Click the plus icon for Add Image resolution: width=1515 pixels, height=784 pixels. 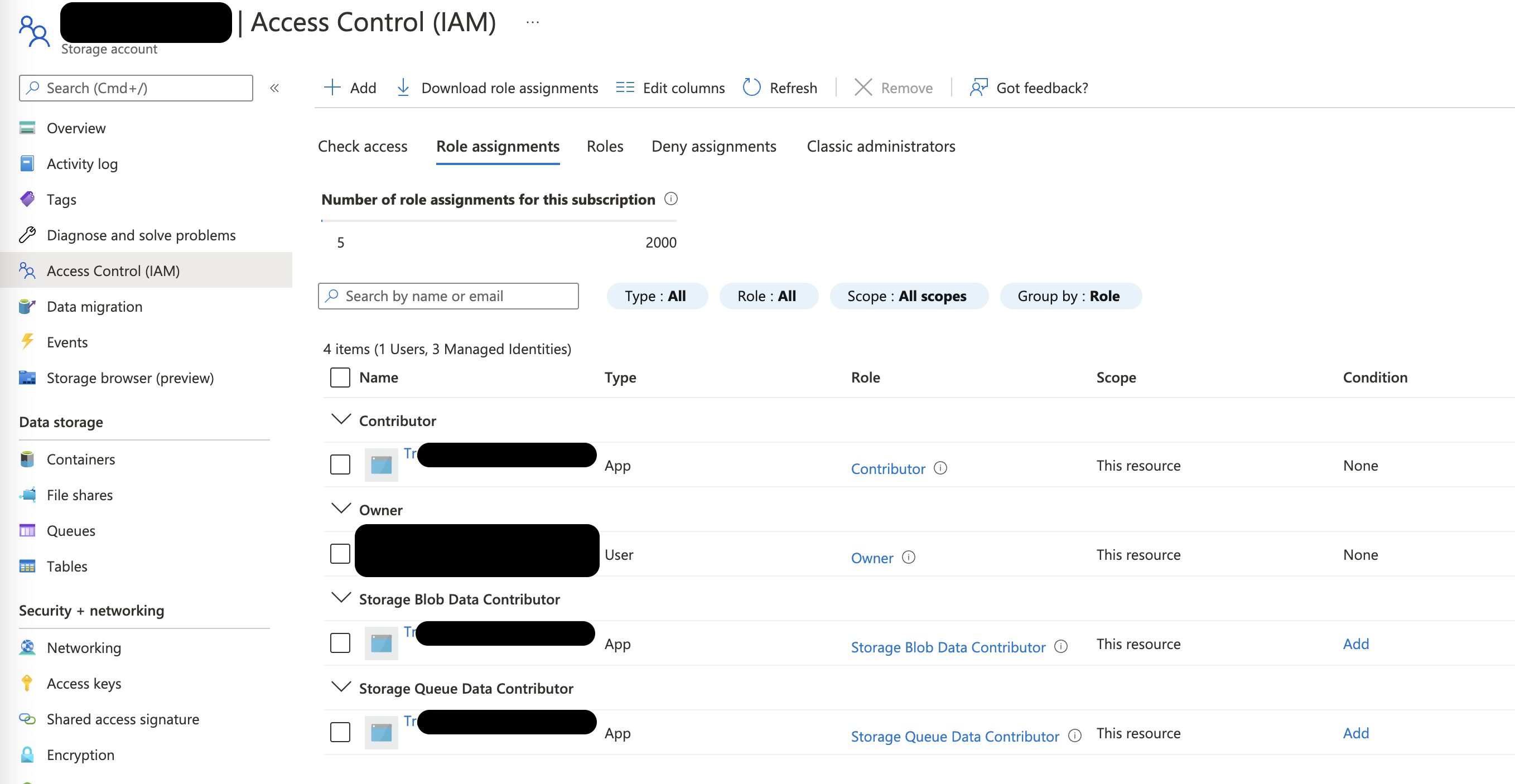pos(332,88)
